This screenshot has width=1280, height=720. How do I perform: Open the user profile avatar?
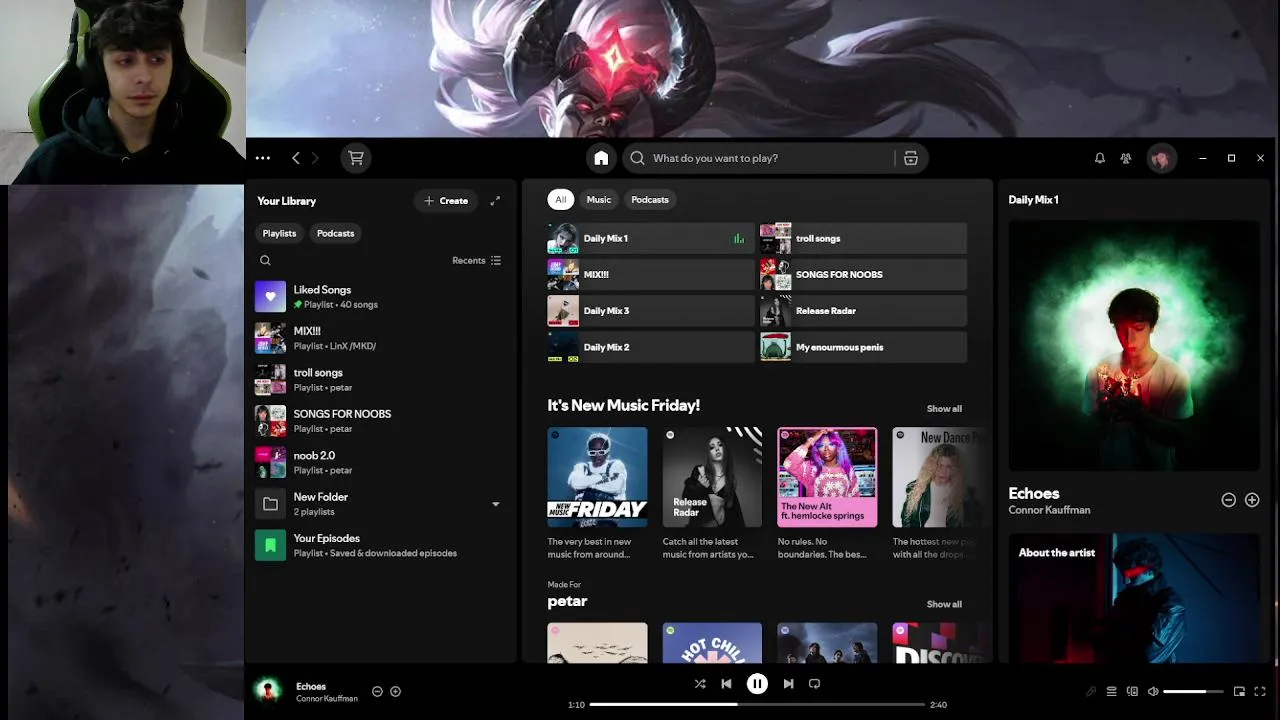point(1161,158)
